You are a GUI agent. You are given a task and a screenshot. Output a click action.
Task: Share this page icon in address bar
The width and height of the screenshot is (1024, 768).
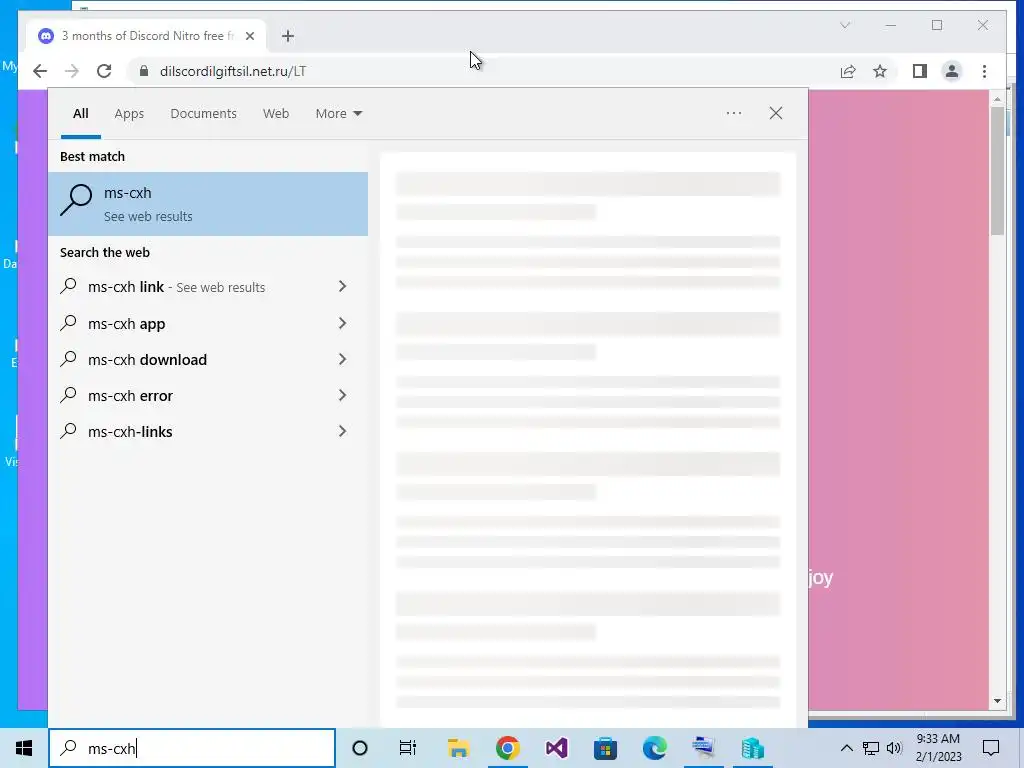(x=848, y=71)
